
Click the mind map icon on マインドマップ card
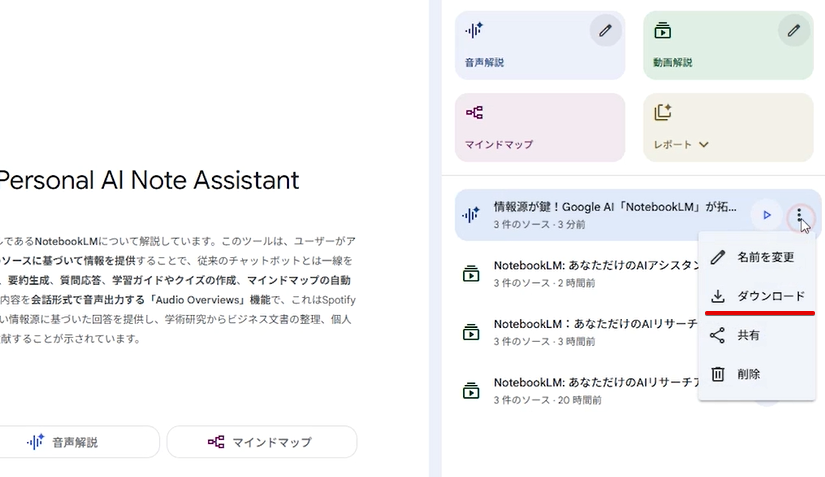pos(474,113)
